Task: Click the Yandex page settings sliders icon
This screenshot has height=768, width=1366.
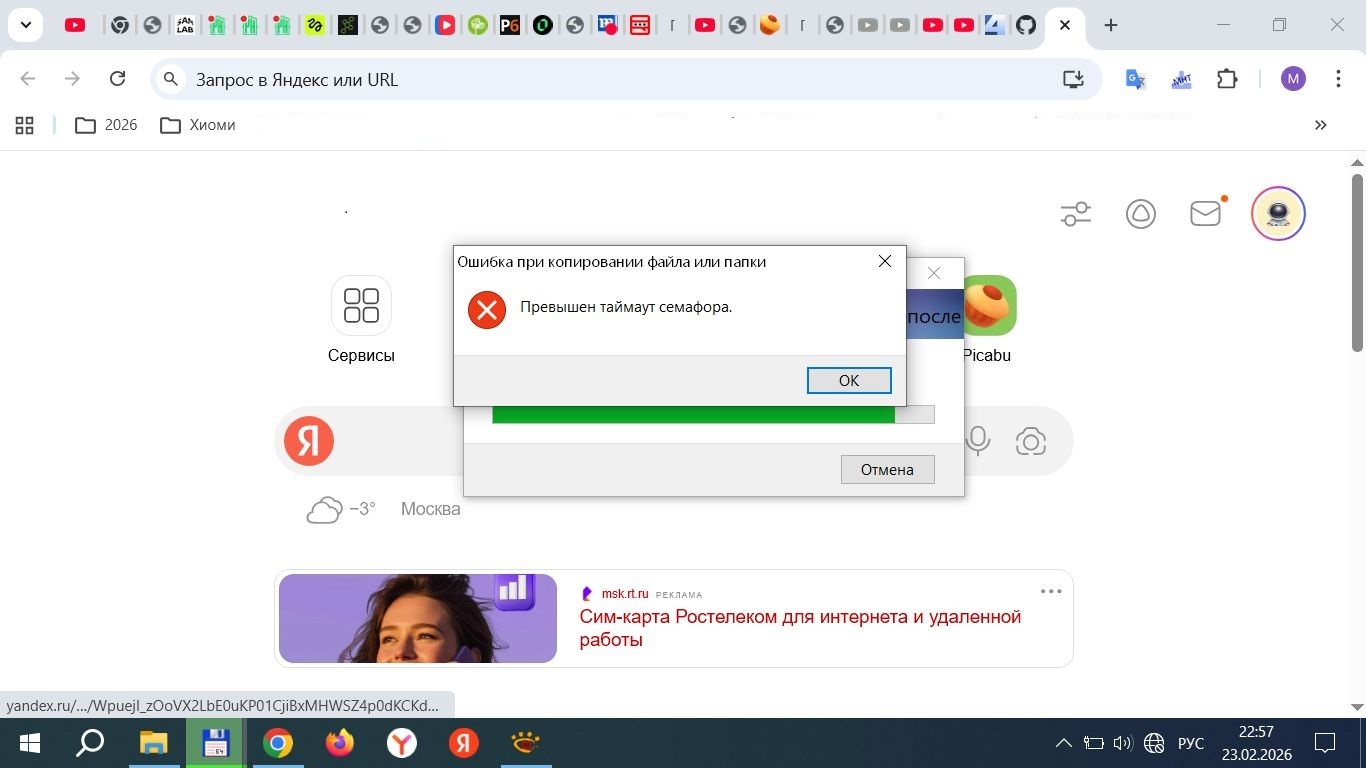Action: pos(1076,214)
